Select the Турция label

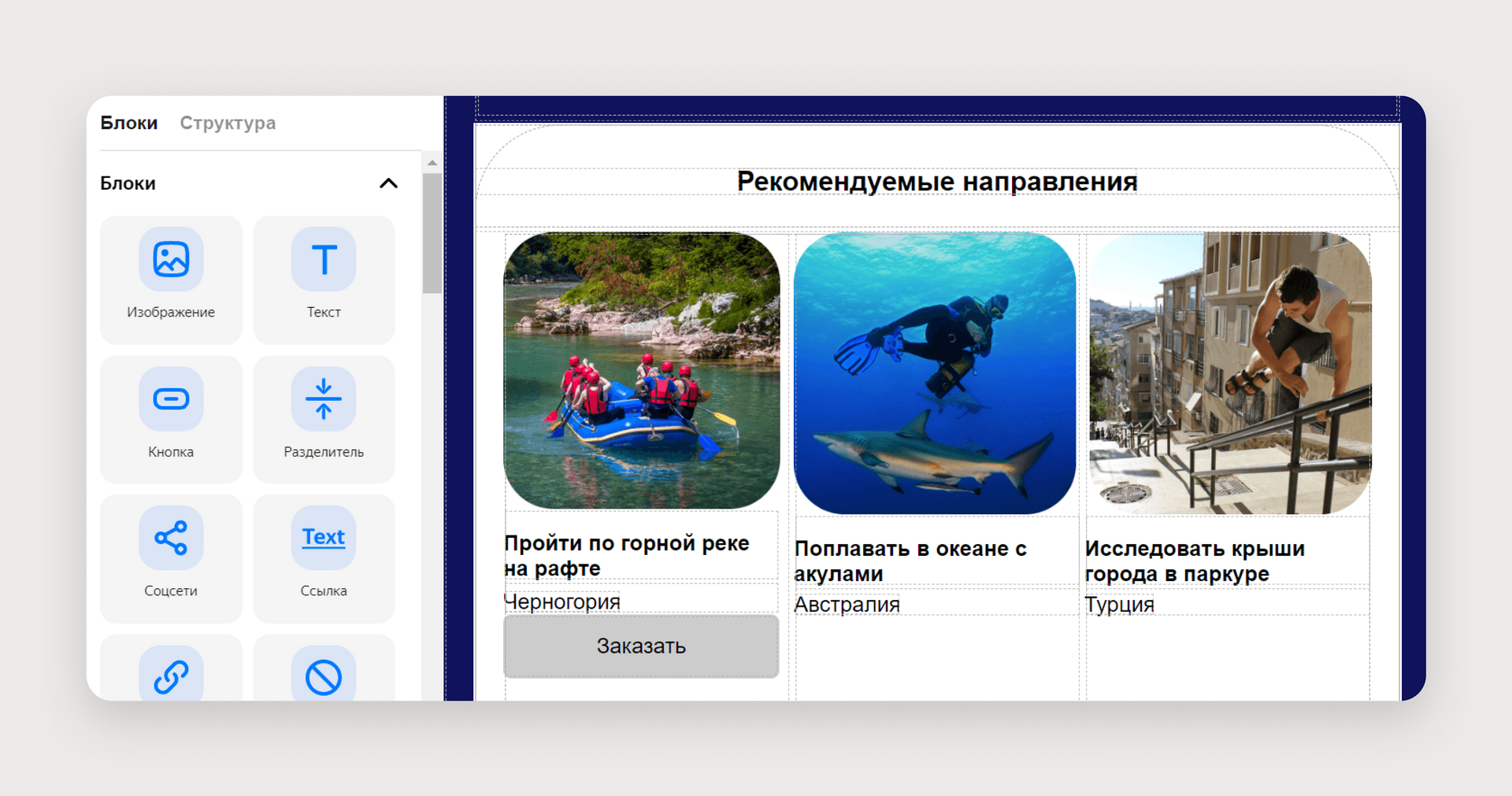1119,605
